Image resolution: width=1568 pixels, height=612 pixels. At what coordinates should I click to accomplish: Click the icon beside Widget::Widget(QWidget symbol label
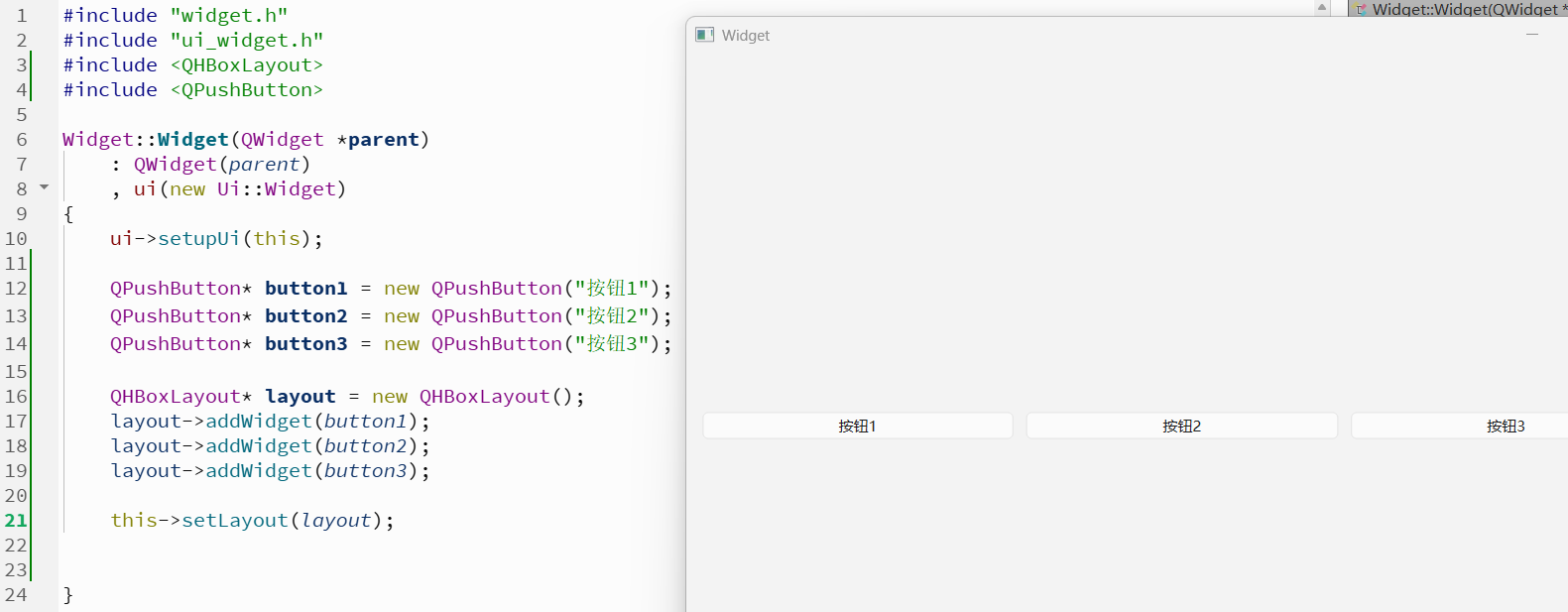pyautogui.click(x=1361, y=9)
